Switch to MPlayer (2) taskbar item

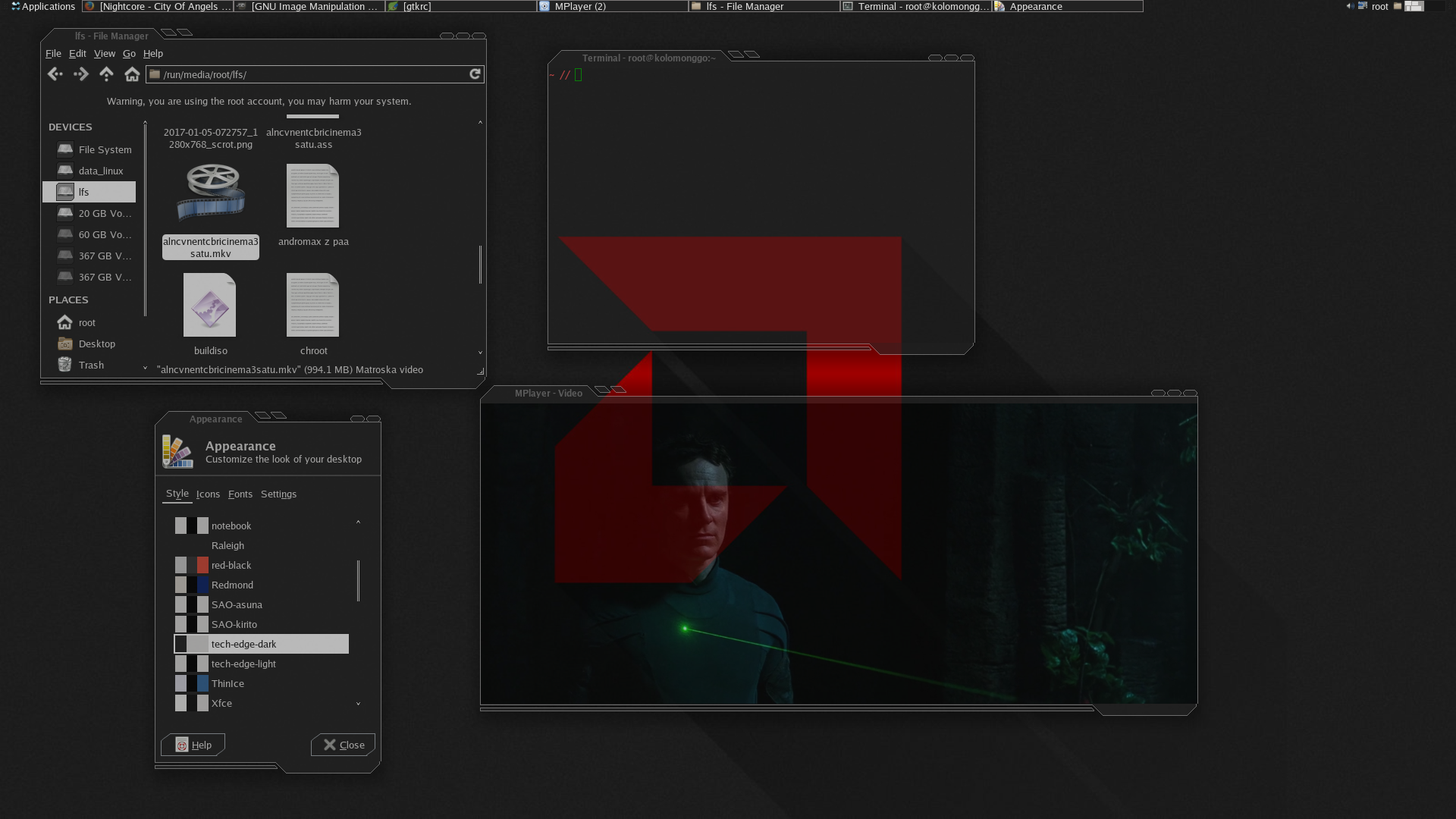coord(613,6)
